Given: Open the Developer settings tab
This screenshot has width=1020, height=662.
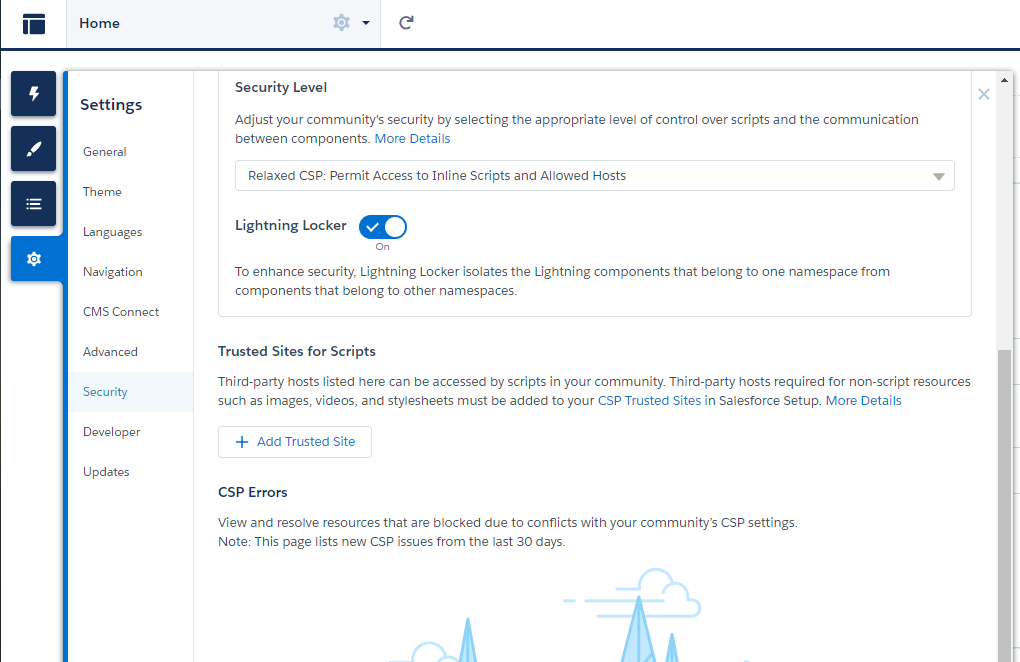Looking at the screenshot, I should 112,432.
